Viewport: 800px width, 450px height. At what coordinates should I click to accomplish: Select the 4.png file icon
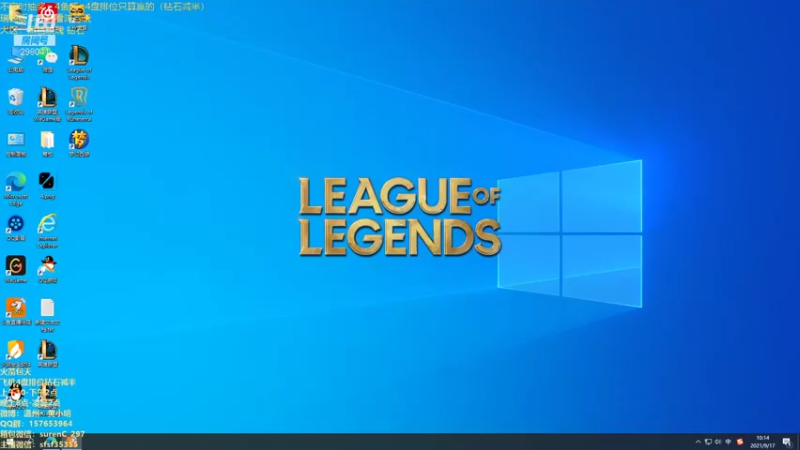point(47,186)
